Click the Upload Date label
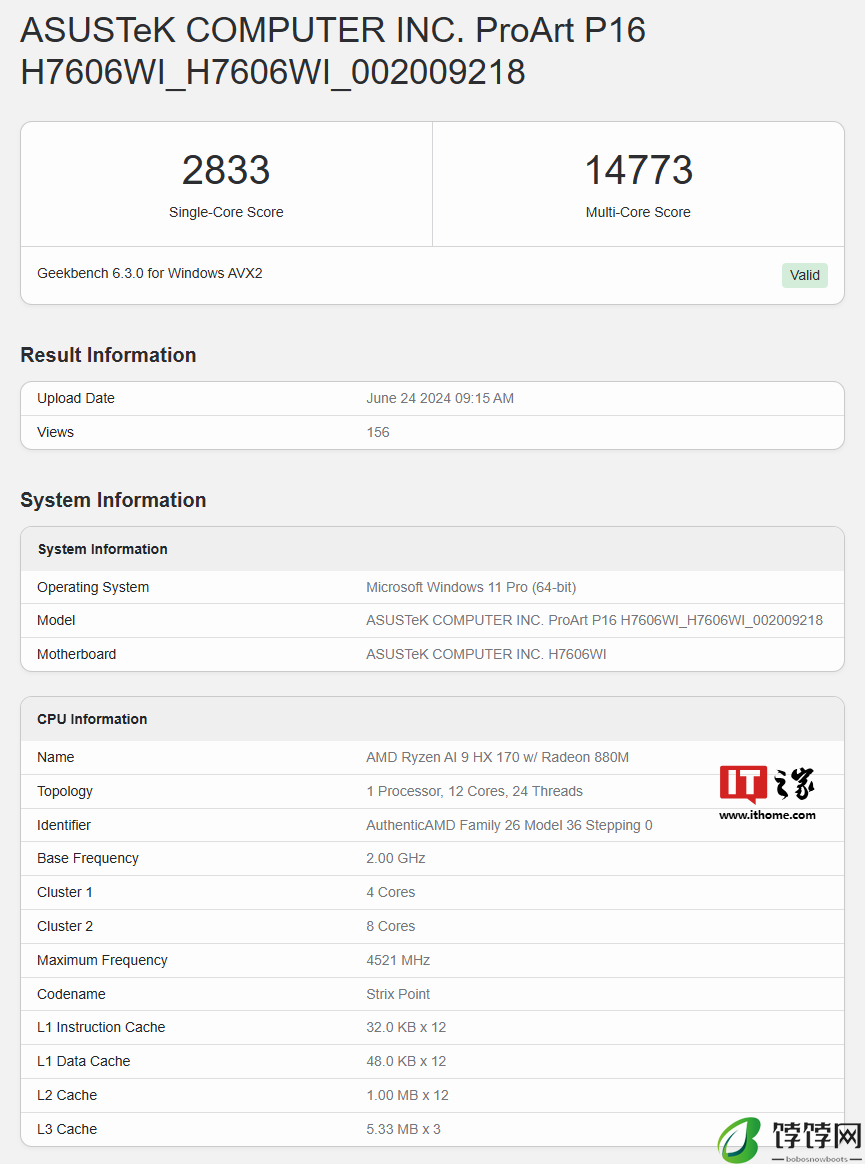This screenshot has height=1164, width=865. (76, 399)
